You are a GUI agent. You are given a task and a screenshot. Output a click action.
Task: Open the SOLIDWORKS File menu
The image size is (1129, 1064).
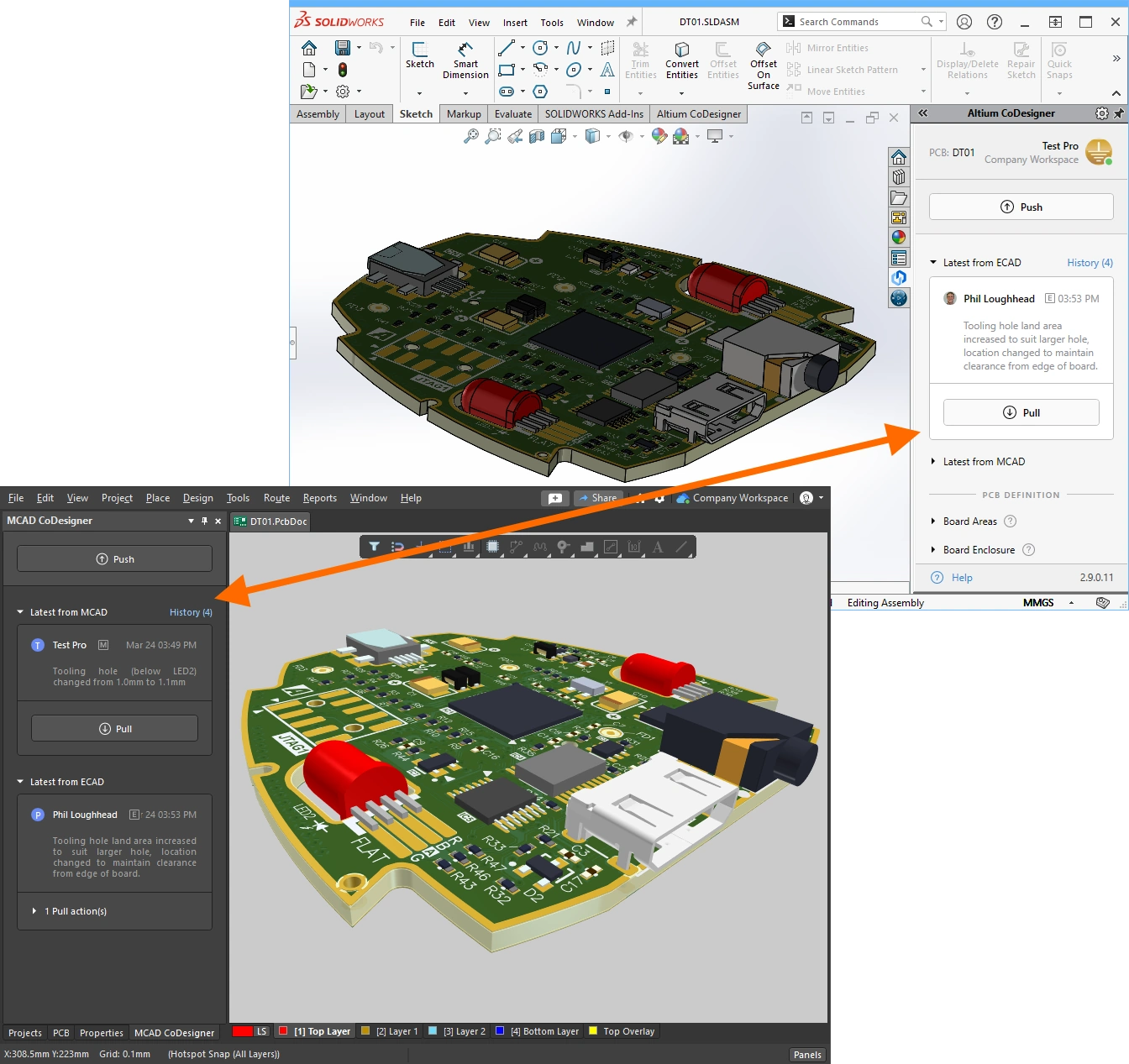tap(417, 23)
